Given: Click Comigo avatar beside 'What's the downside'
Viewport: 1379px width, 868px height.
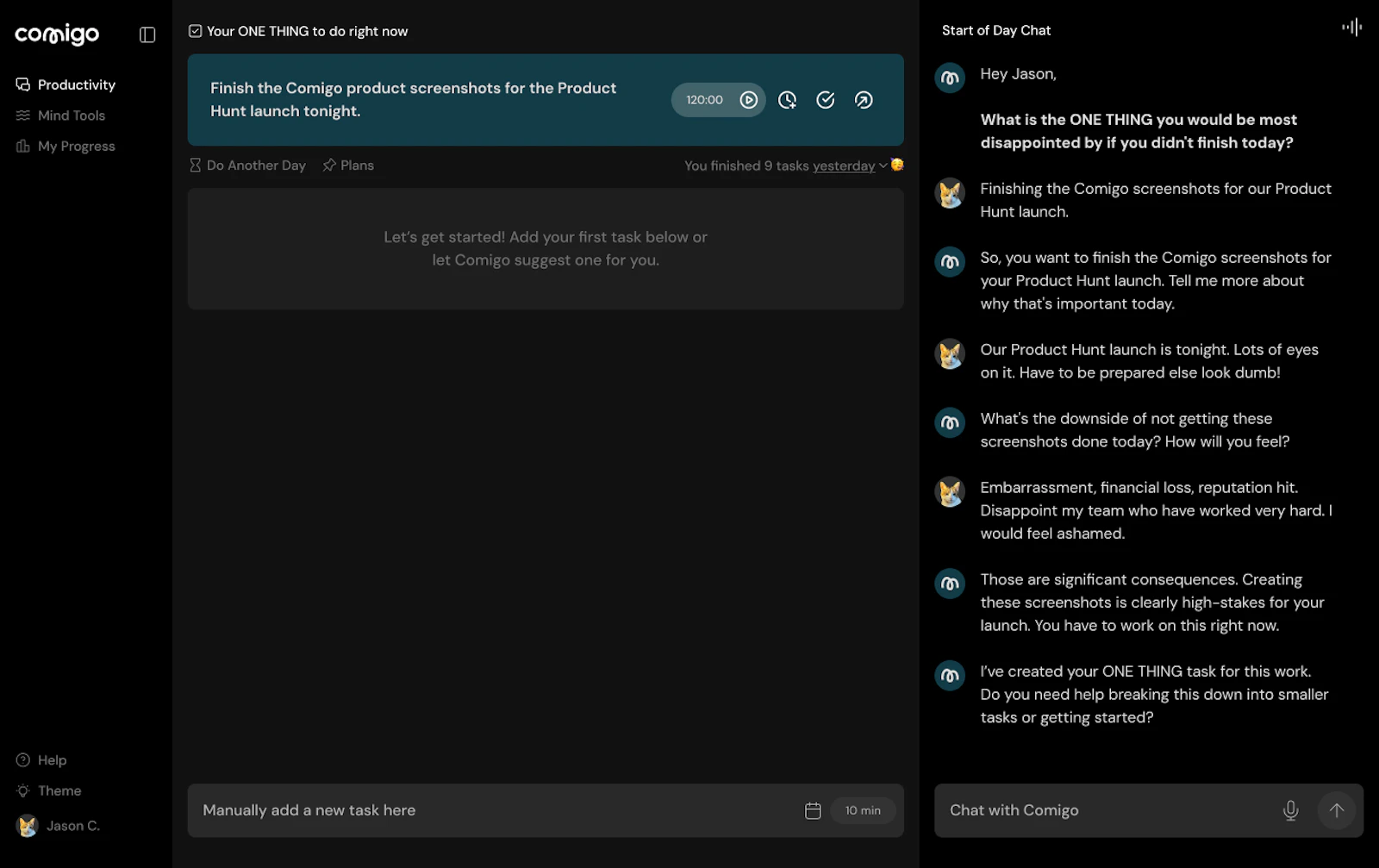Looking at the screenshot, I should (950, 423).
